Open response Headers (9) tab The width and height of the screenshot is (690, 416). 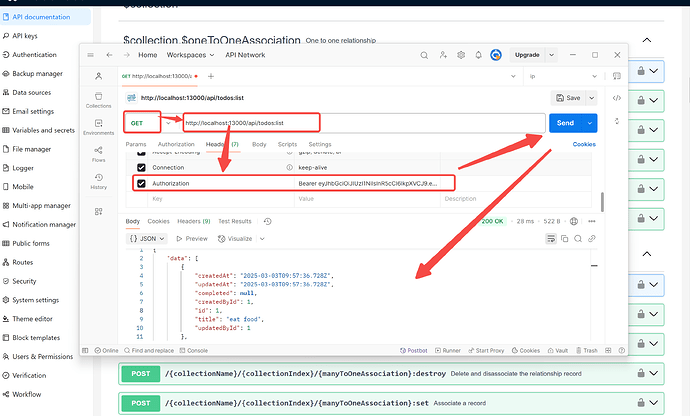[x=194, y=221]
